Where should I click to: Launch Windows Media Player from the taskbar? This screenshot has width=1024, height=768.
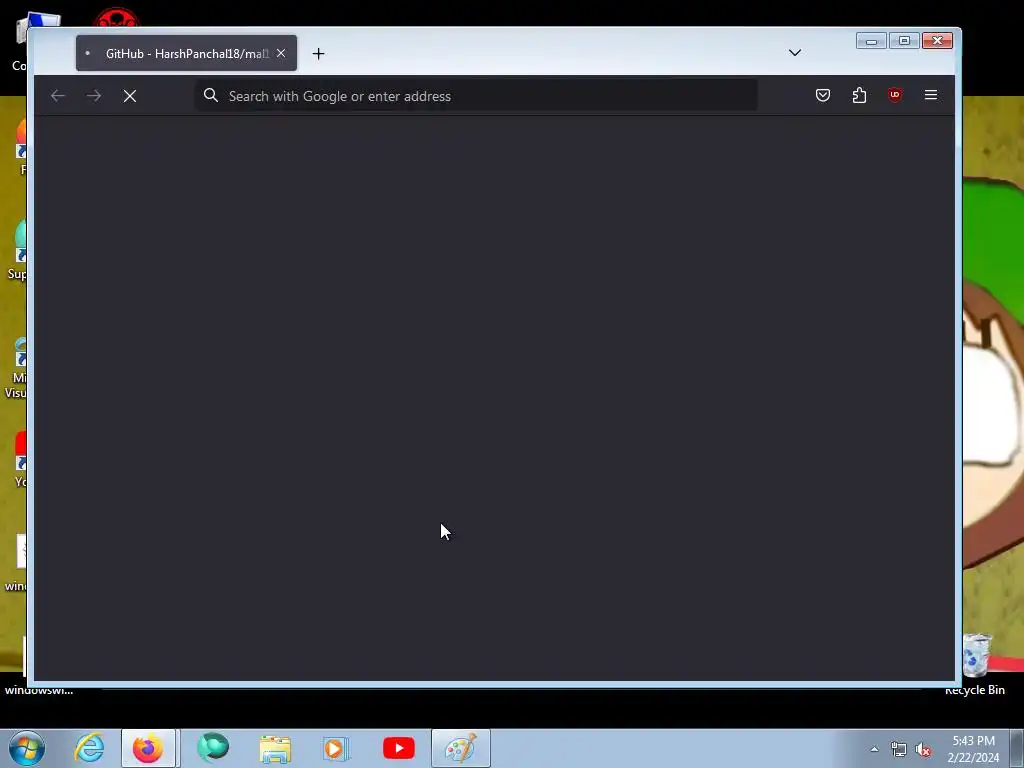336,748
